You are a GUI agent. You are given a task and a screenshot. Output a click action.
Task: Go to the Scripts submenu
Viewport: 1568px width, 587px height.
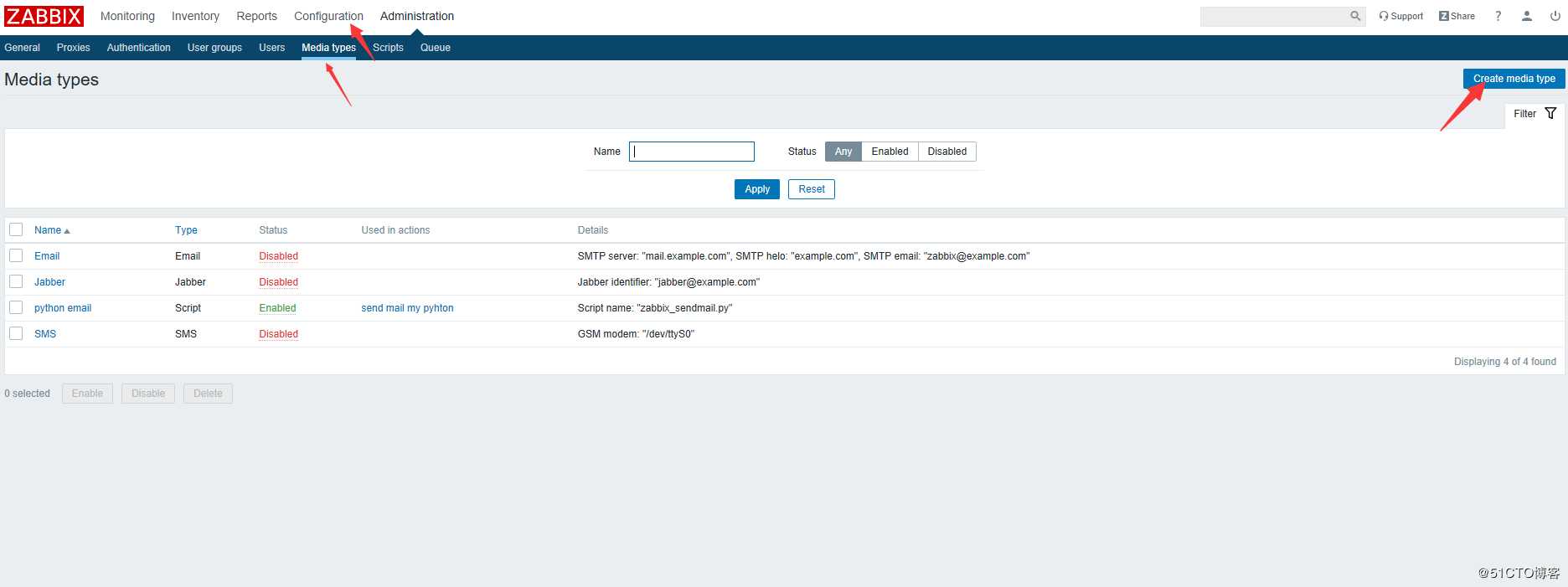click(388, 48)
